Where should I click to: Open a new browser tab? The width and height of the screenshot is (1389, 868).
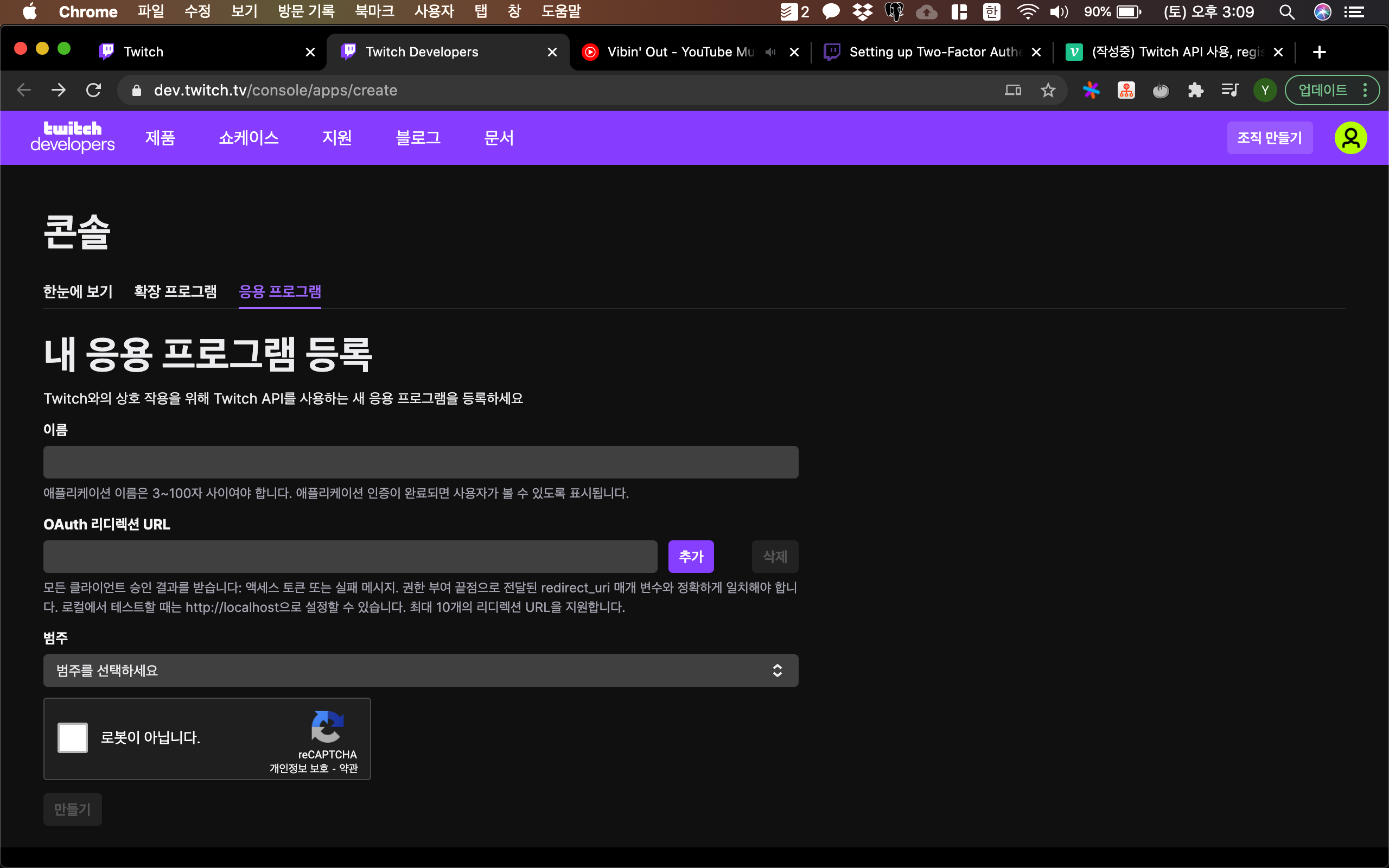point(1319,52)
